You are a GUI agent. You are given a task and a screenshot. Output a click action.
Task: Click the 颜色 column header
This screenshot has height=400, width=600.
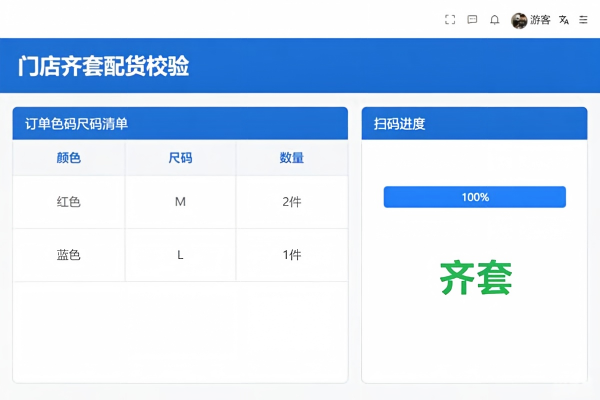[69, 158]
